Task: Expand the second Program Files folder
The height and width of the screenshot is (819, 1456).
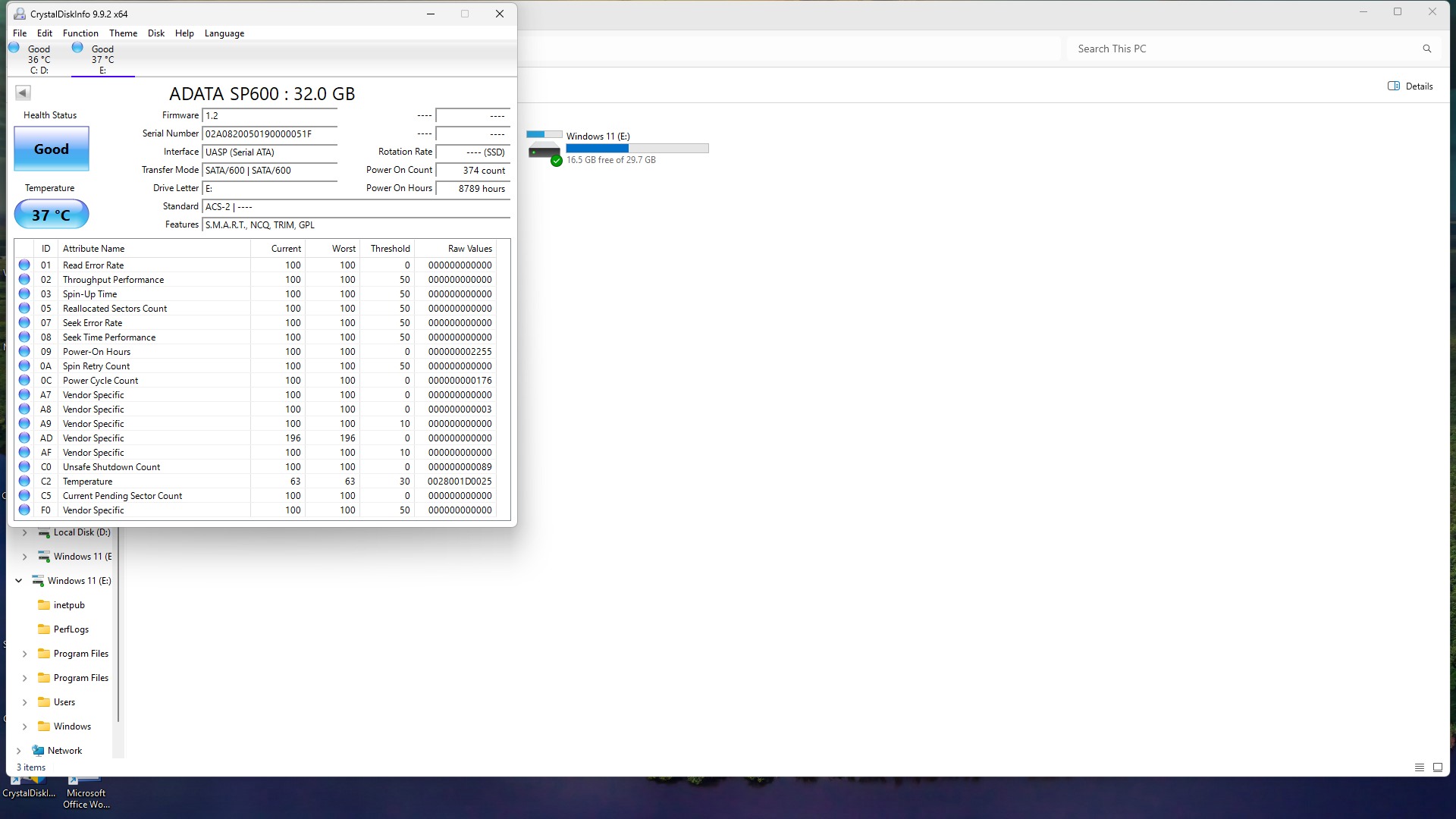Action: tap(24, 678)
